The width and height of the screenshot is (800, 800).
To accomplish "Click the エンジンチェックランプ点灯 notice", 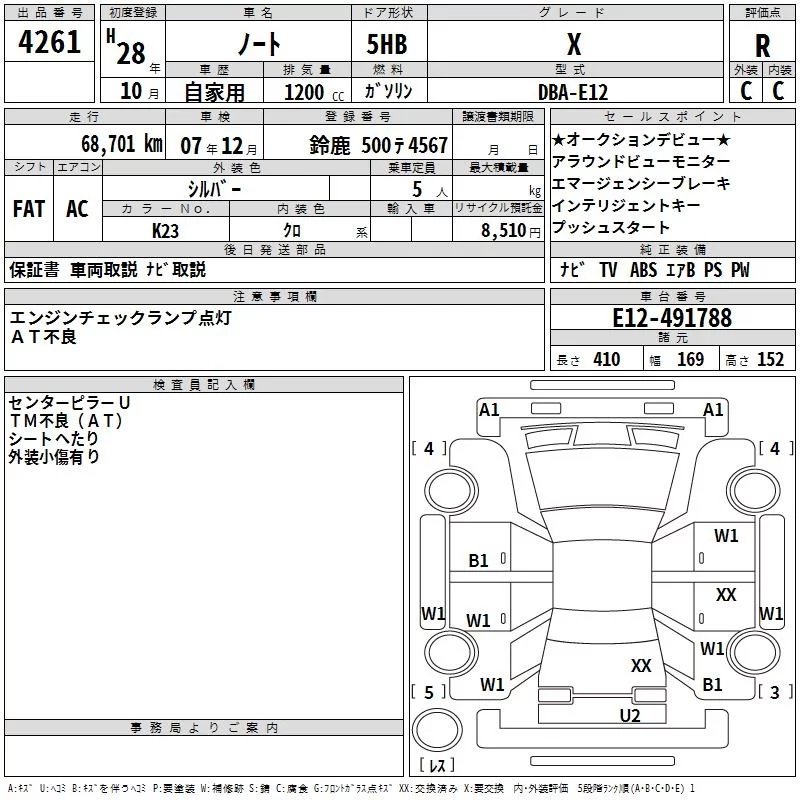I will coord(121,317).
